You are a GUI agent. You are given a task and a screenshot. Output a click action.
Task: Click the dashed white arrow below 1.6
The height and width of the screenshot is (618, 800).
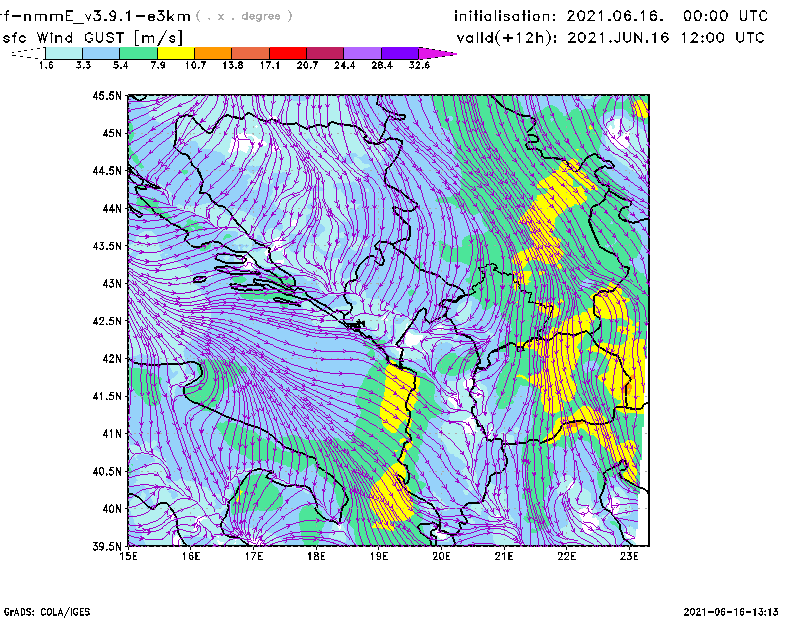[28, 53]
